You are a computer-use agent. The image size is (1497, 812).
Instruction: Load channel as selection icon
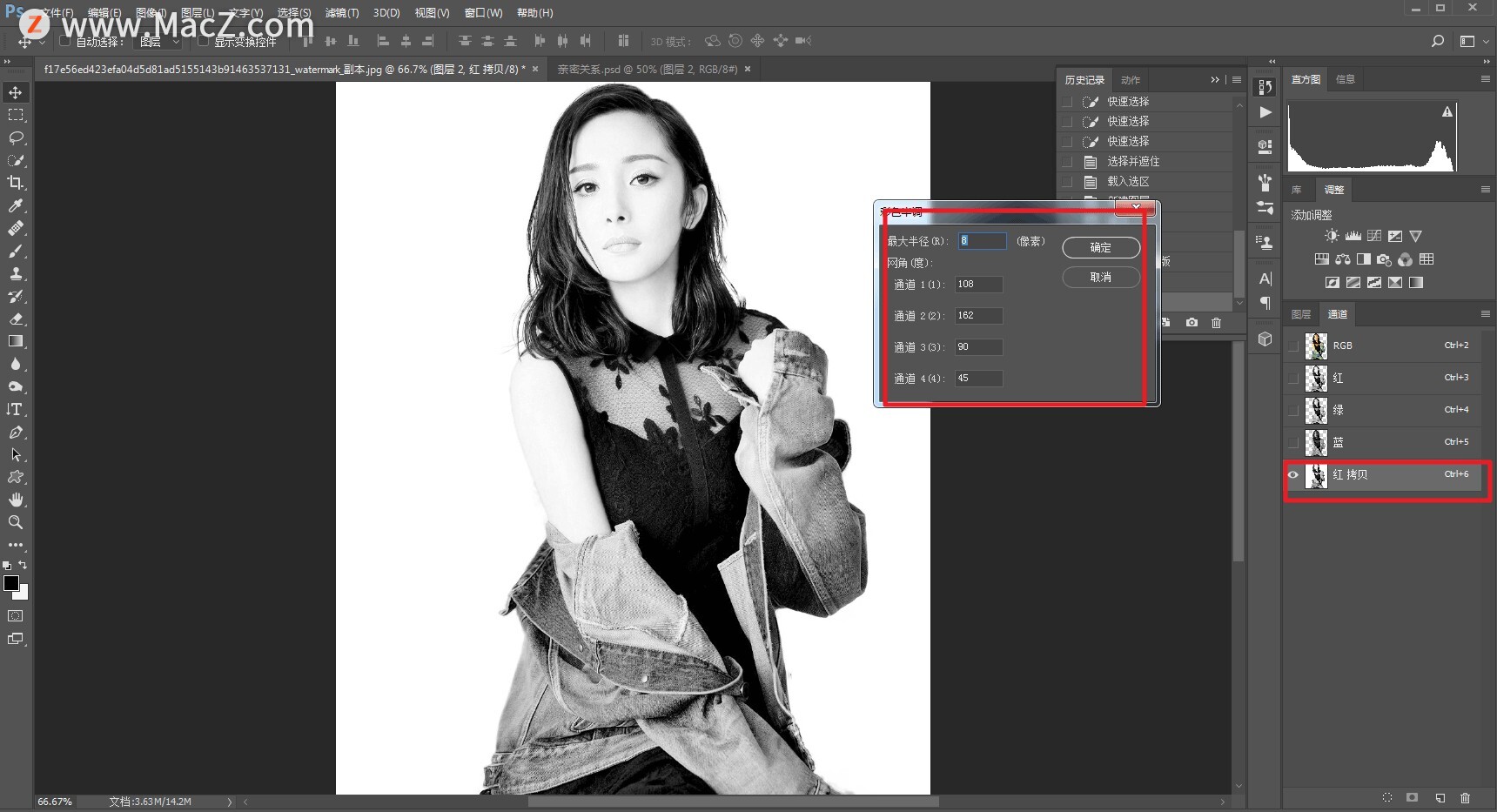pyautogui.click(x=1387, y=797)
